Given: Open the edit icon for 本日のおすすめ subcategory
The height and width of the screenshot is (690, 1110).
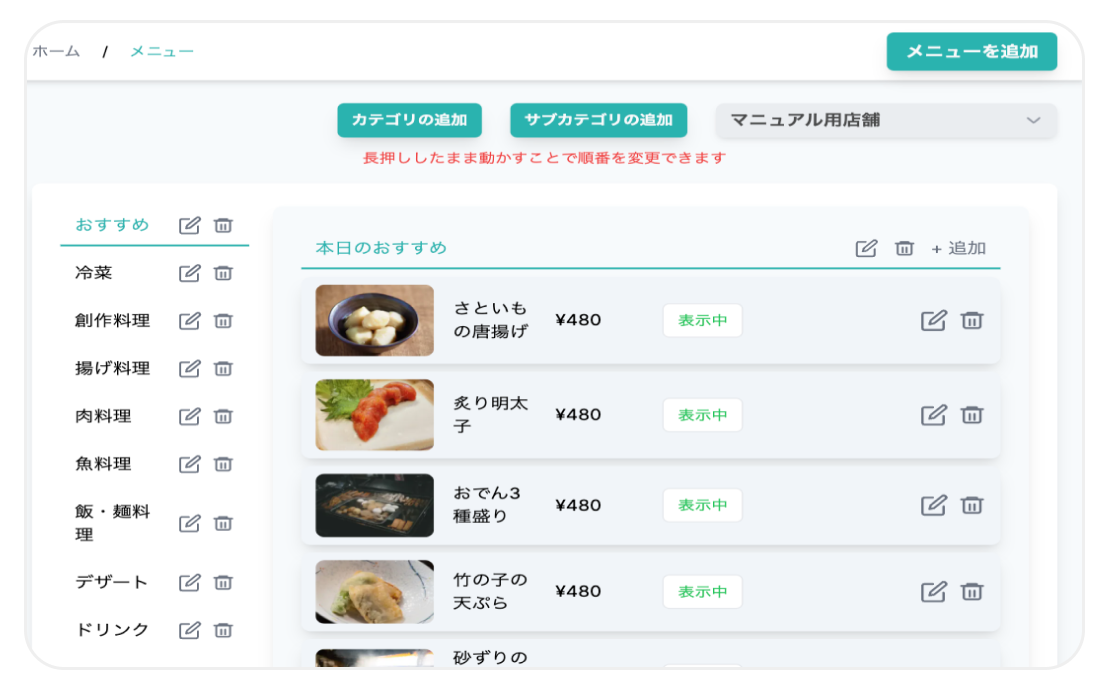Looking at the screenshot, I should 867,248.
